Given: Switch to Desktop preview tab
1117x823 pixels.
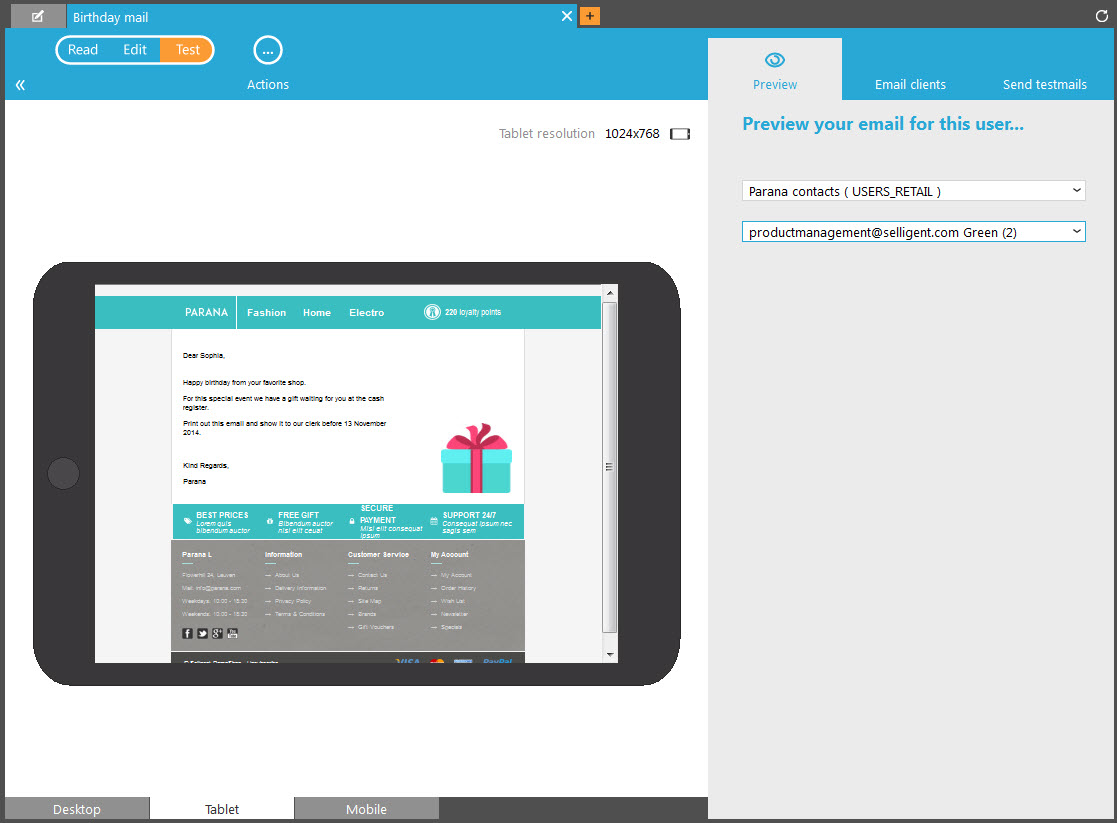Looking at the screenshot, I should (x=77, y=809).
